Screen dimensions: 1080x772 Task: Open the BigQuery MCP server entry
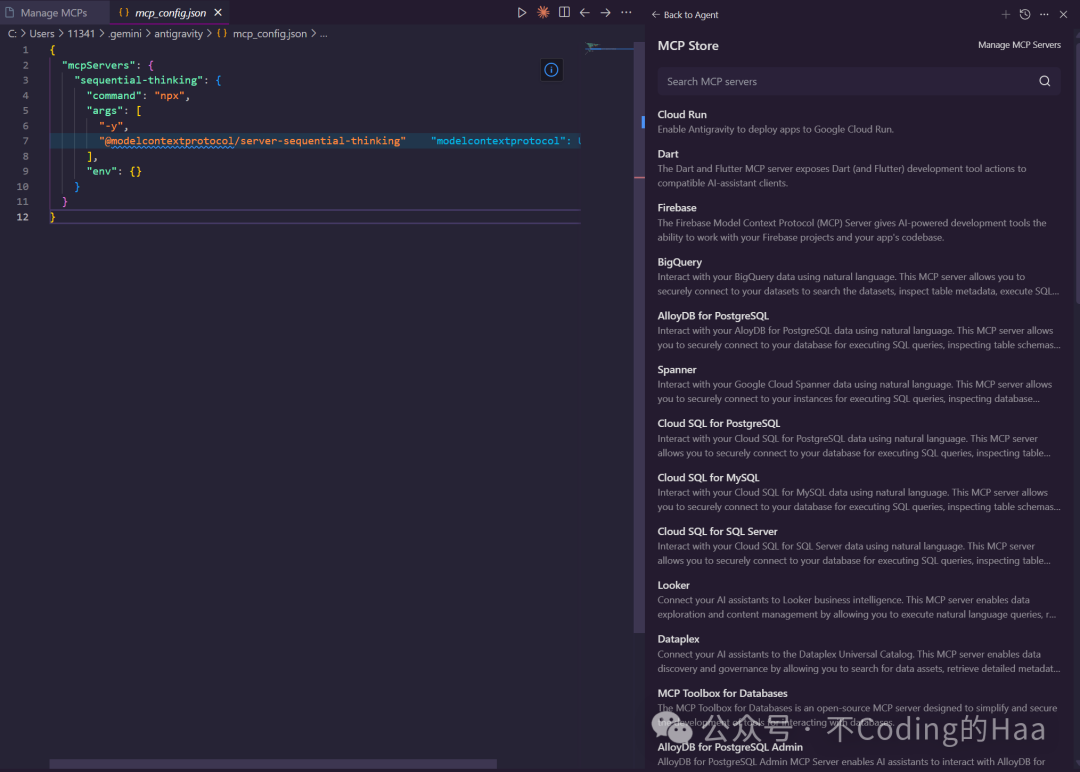(859, 276)
